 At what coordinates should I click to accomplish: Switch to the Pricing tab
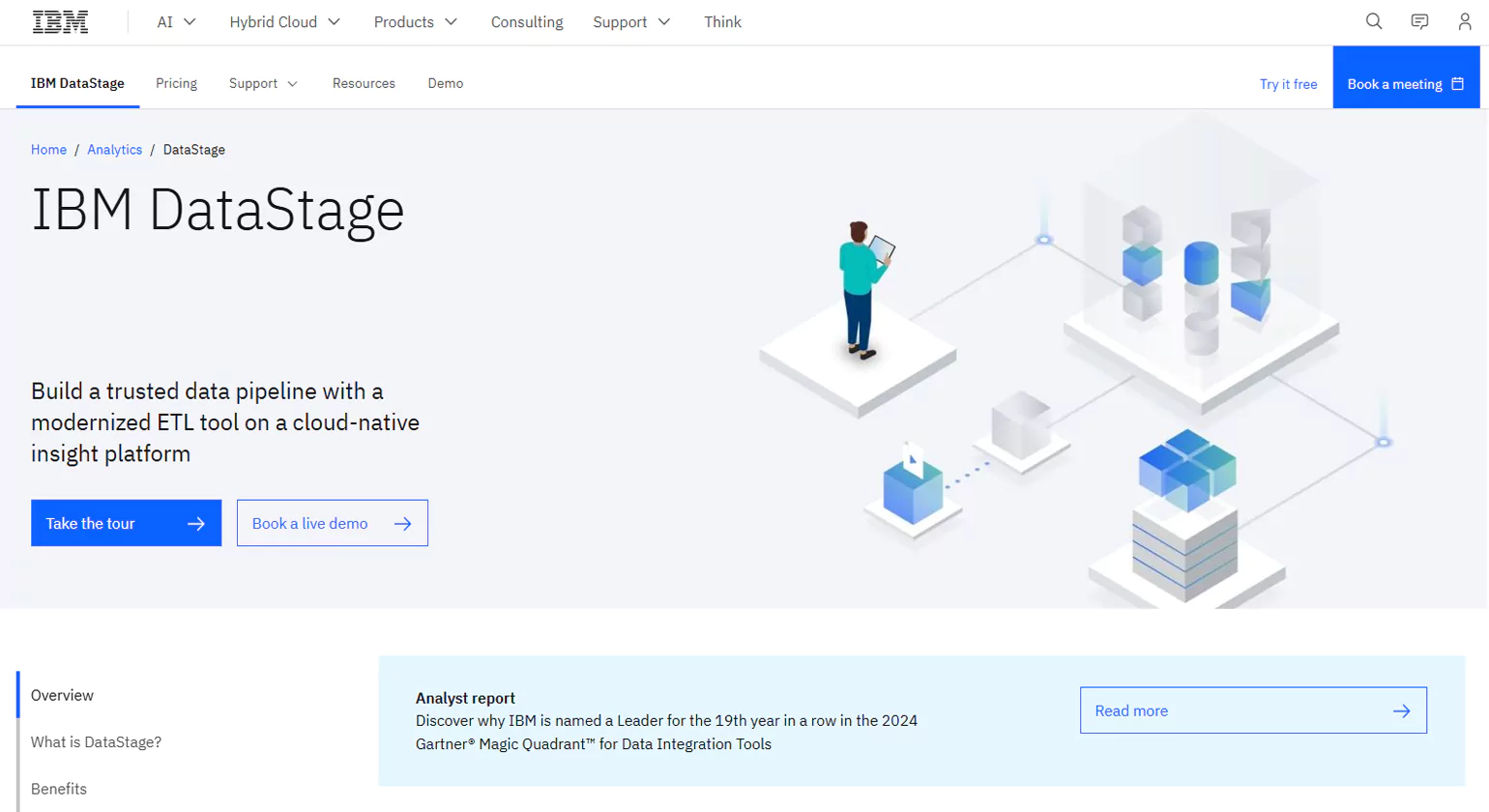175,84
